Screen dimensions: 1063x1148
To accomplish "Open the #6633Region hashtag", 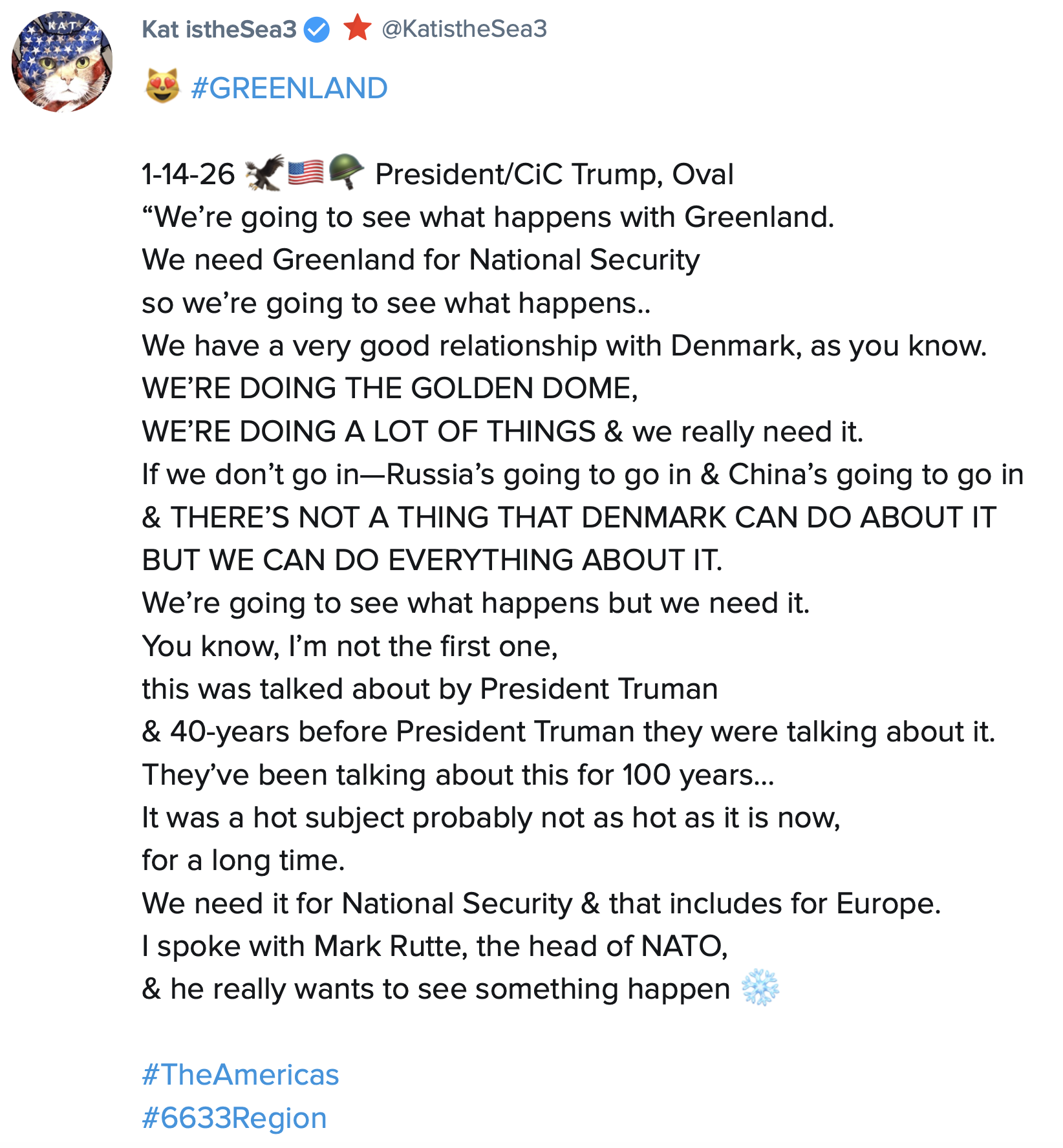I will click(x=234, y=1118).
